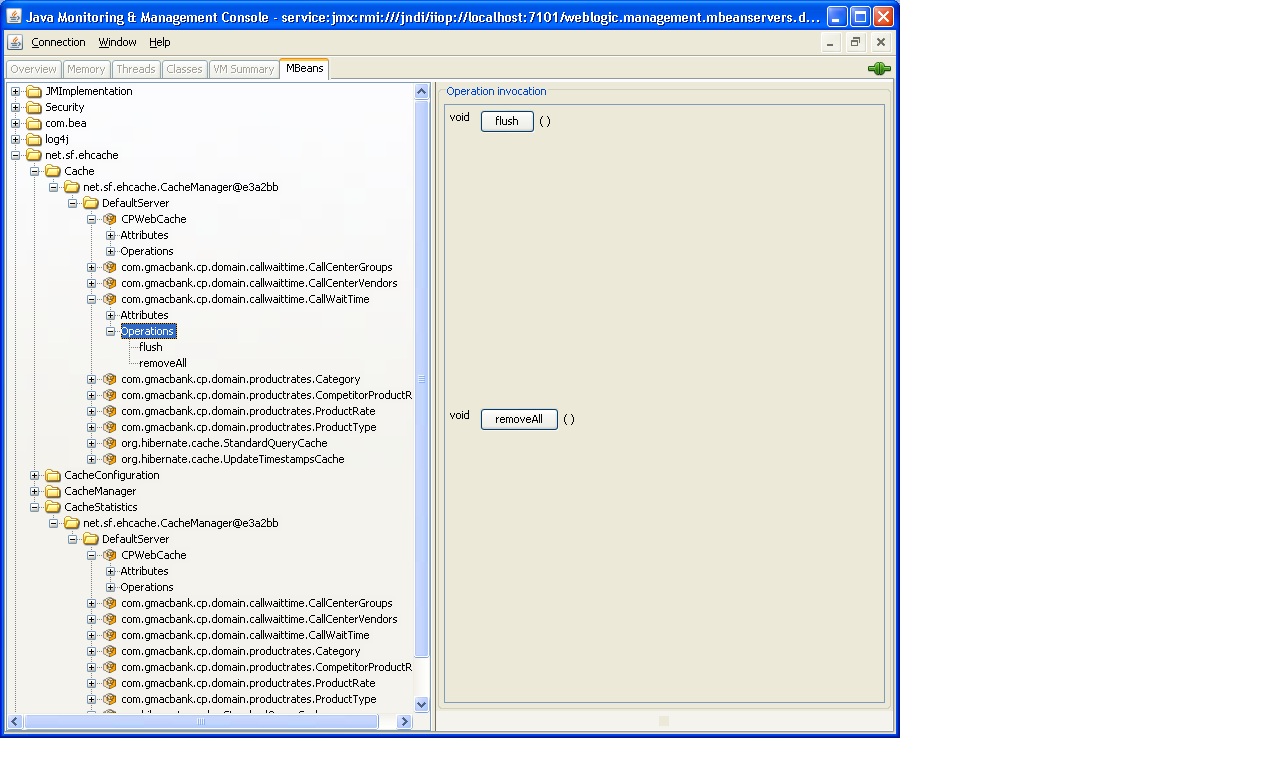Invoke the removeAll operation

(x=519, y=419)
